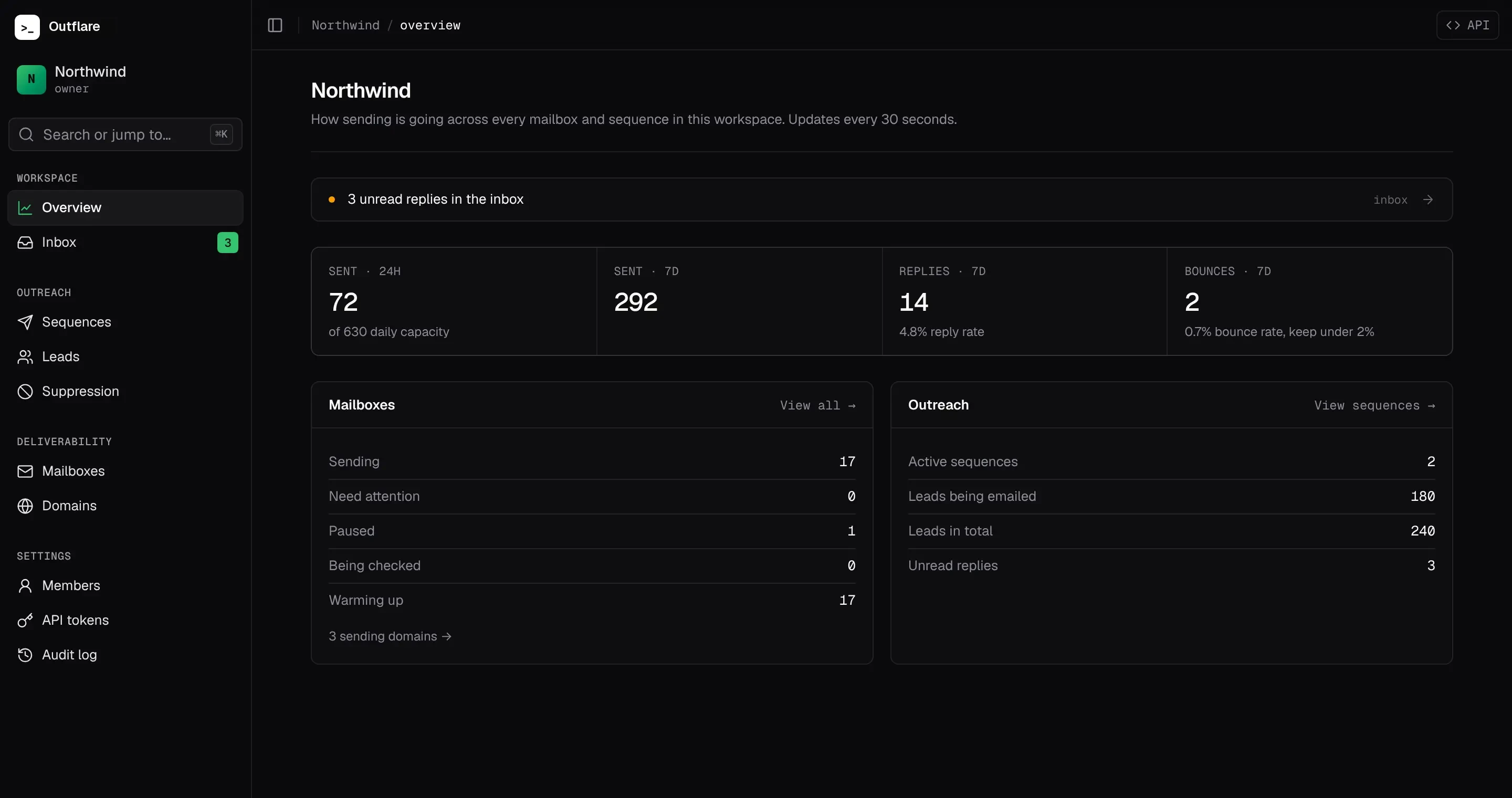Click the Overview chart icon
The width and height of the screenshot is (1512, 798).
click(25, 208)
